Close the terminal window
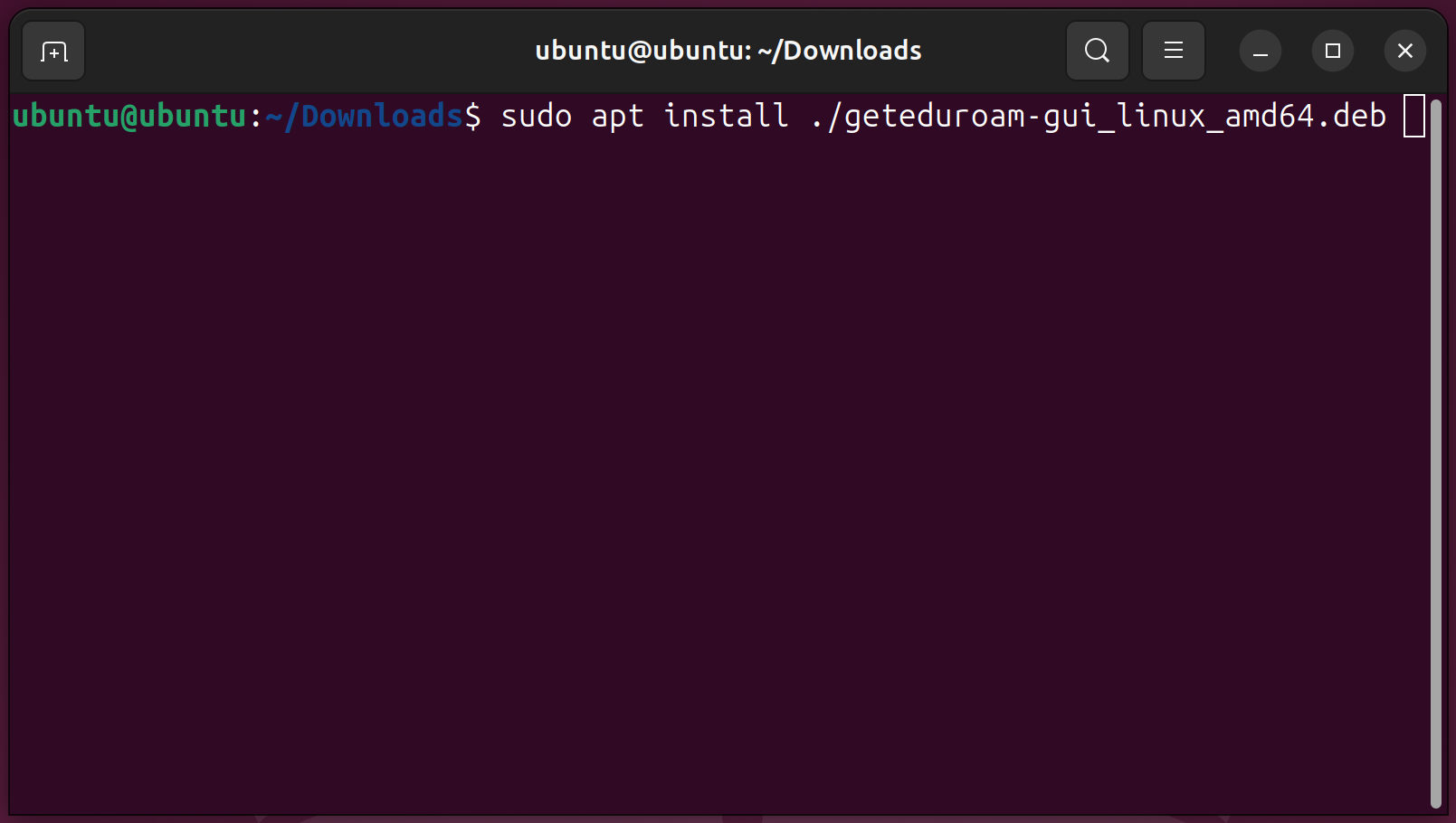The height and width of the screenshot is (823, 1456). 1404,51
